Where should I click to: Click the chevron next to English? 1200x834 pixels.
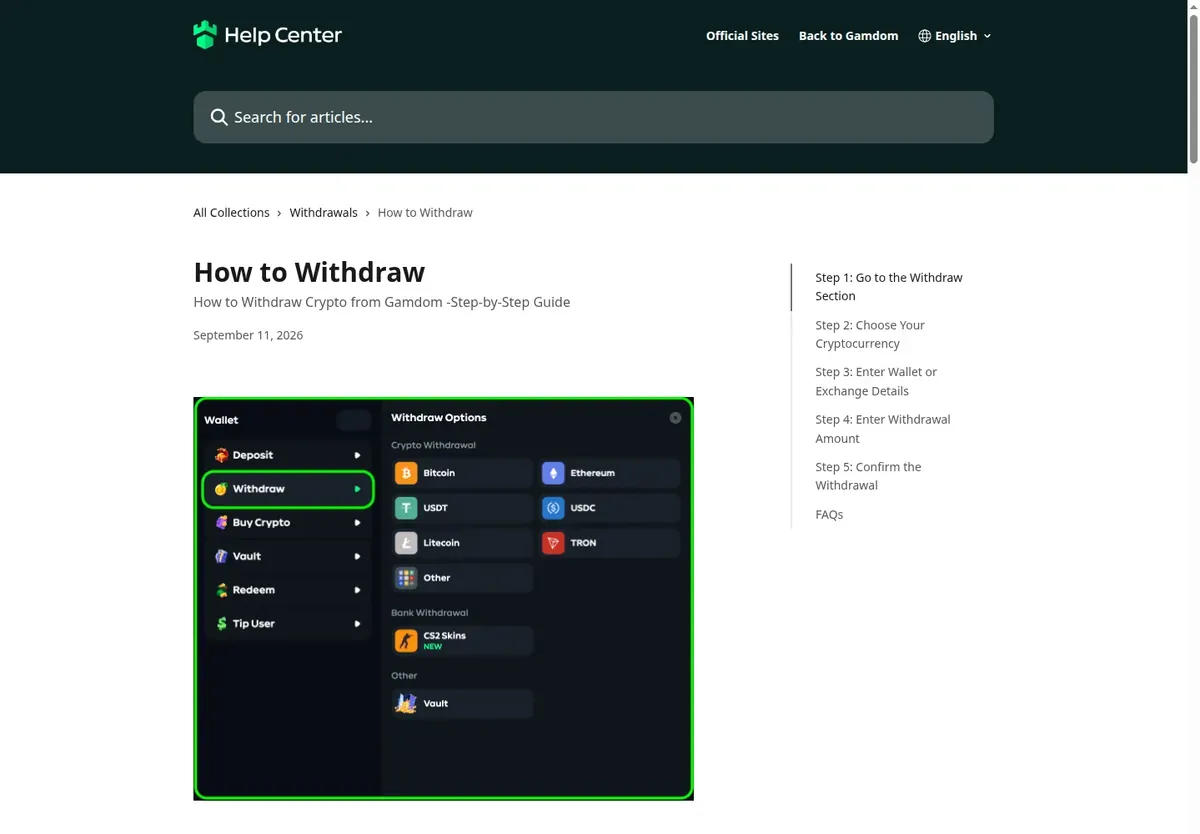point(987,36)
